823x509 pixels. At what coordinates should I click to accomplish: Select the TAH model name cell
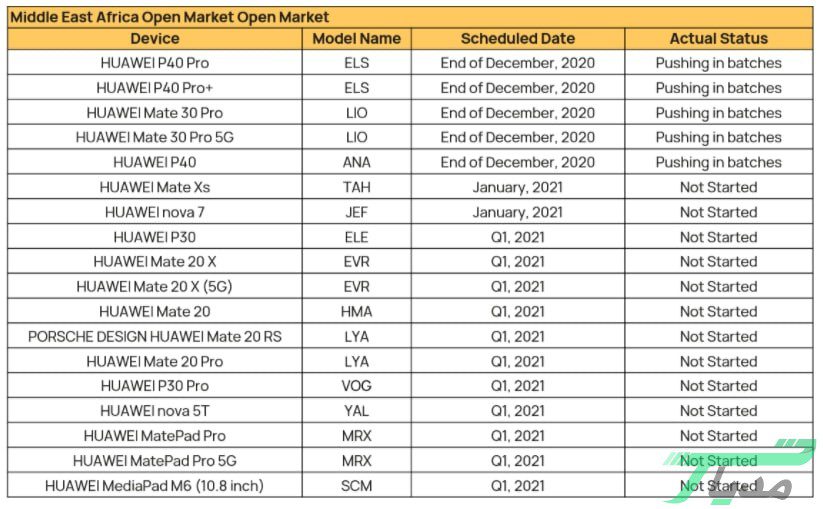(356, 187)
